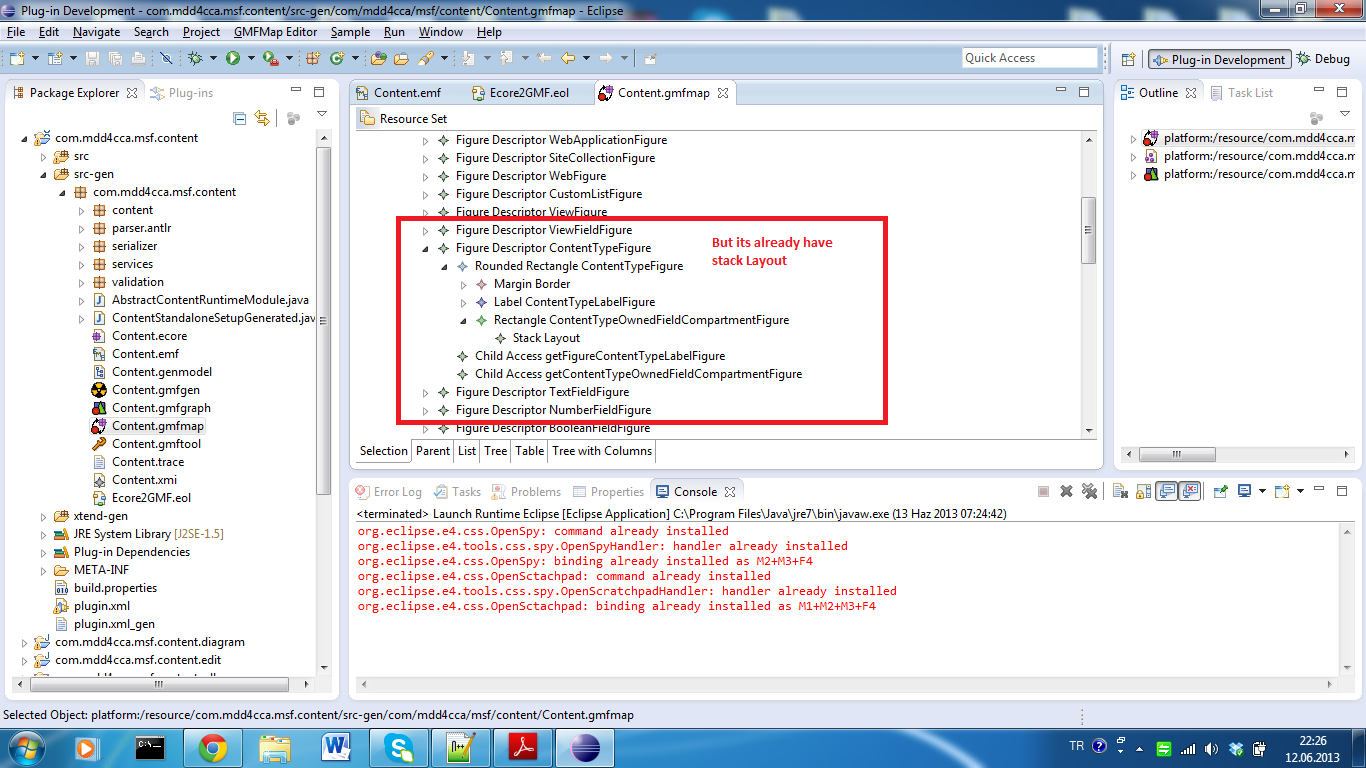The width and height of the screenshot is (1366, 768).
Task: Expand the Margin Border node
Action: coord(463,284)
